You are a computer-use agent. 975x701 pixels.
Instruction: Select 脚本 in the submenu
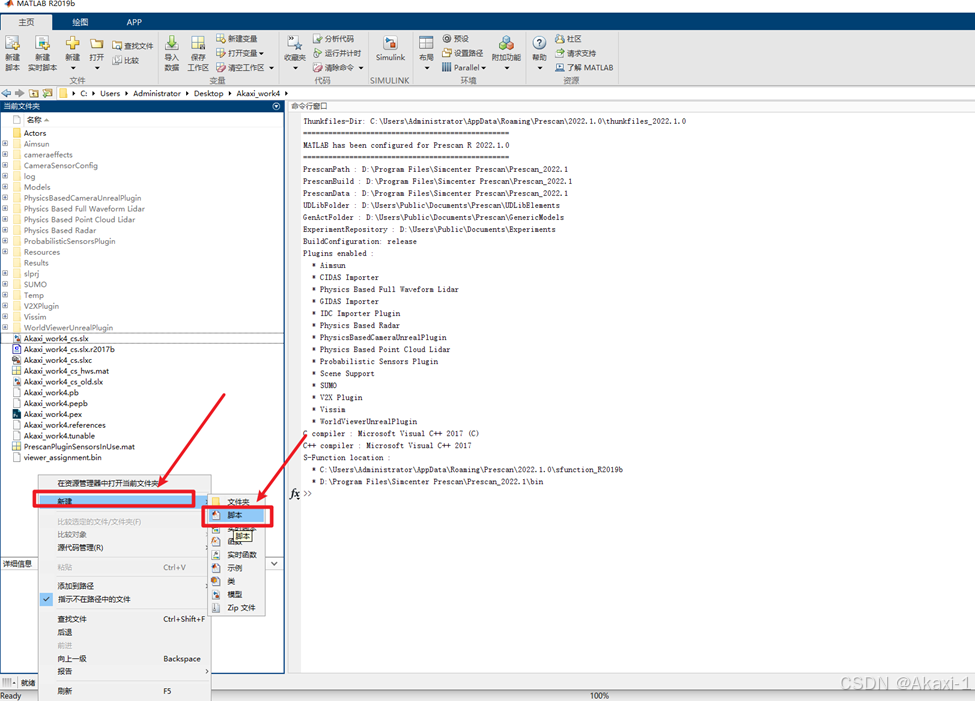[x=237, y=515]
